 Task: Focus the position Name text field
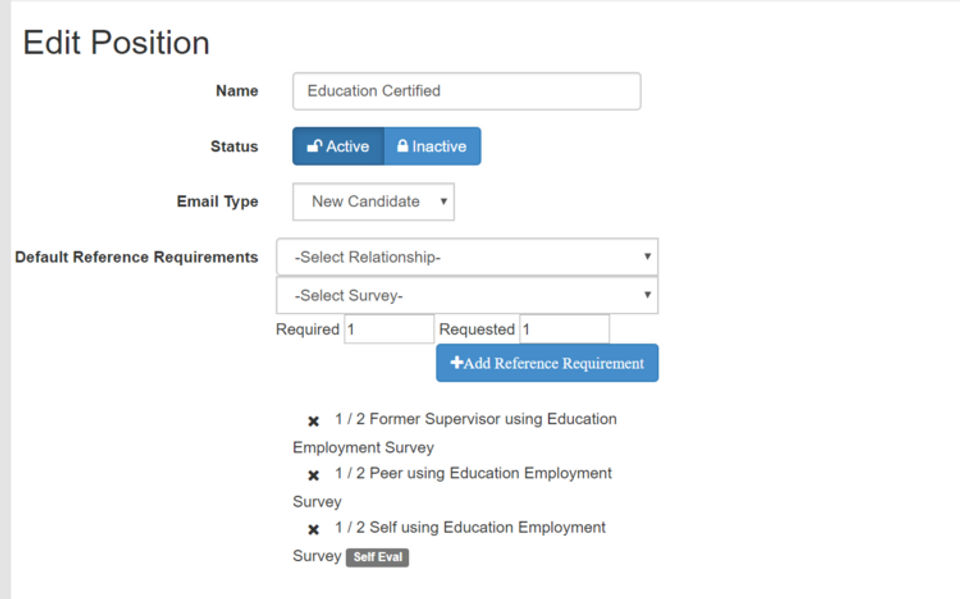point(466,91)
